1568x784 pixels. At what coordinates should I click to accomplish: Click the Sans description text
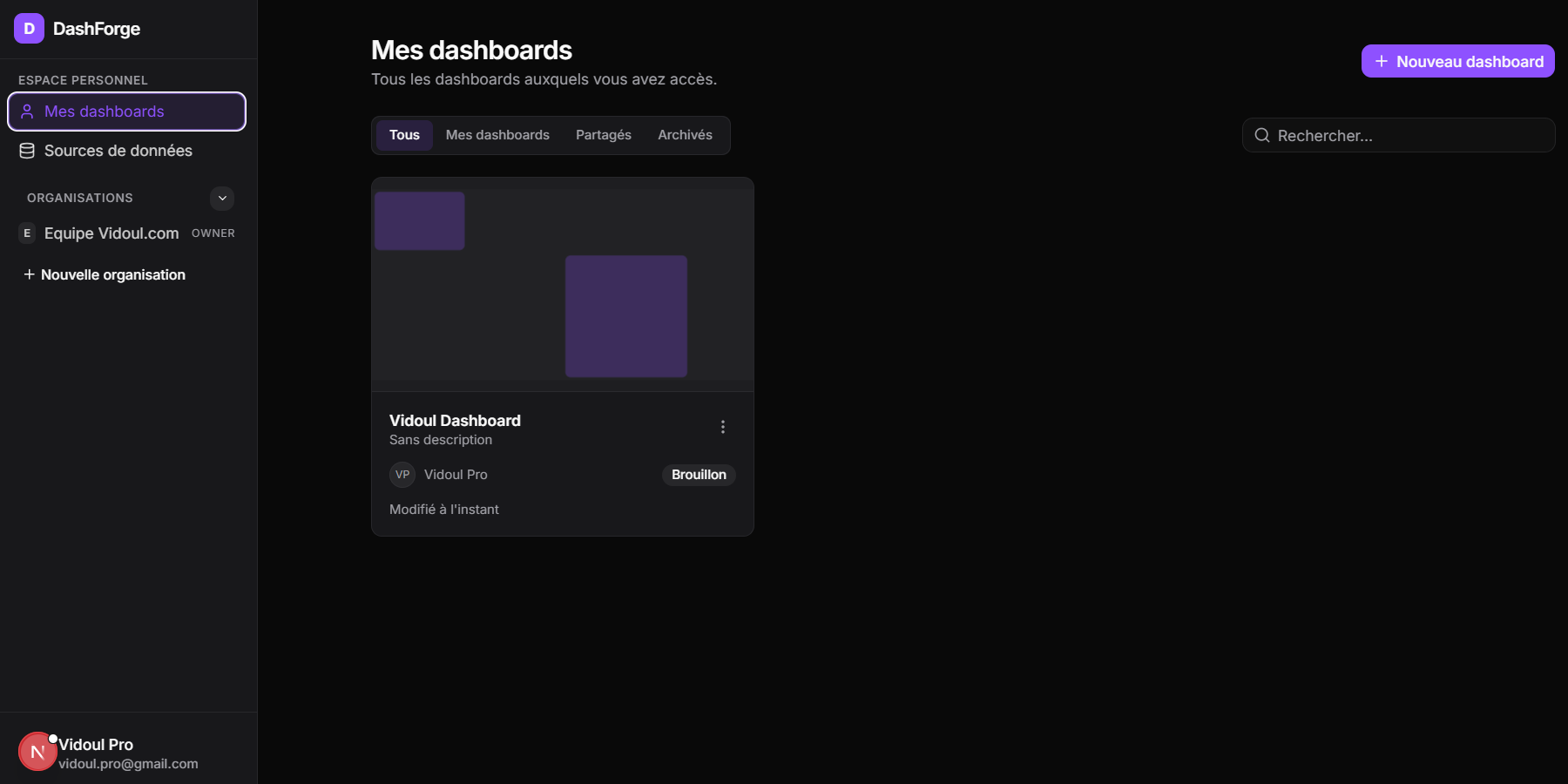[441, 440]
